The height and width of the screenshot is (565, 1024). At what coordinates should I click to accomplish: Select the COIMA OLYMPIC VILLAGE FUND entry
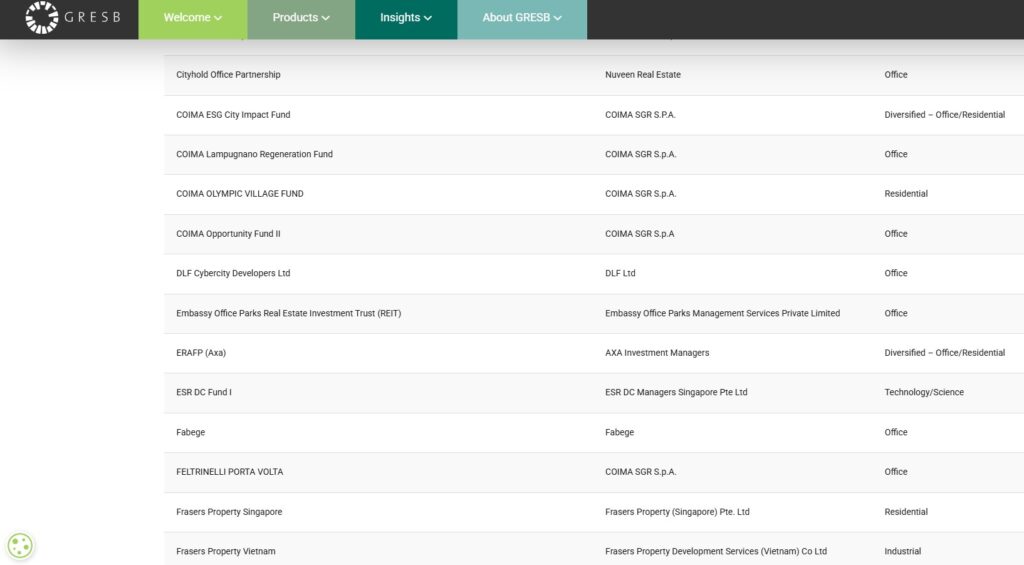click(x=239, y=194)
